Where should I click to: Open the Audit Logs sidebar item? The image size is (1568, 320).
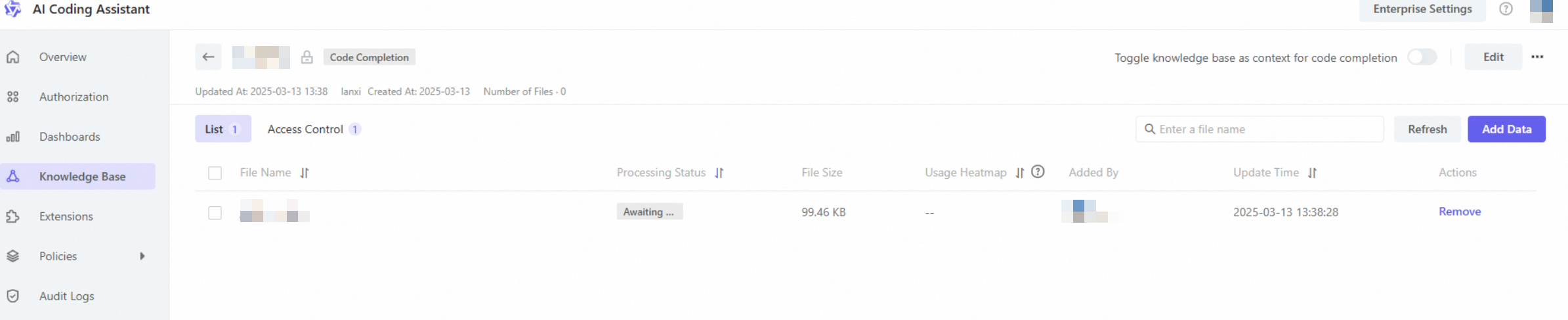pyautogui.click(x=66, y=296)
